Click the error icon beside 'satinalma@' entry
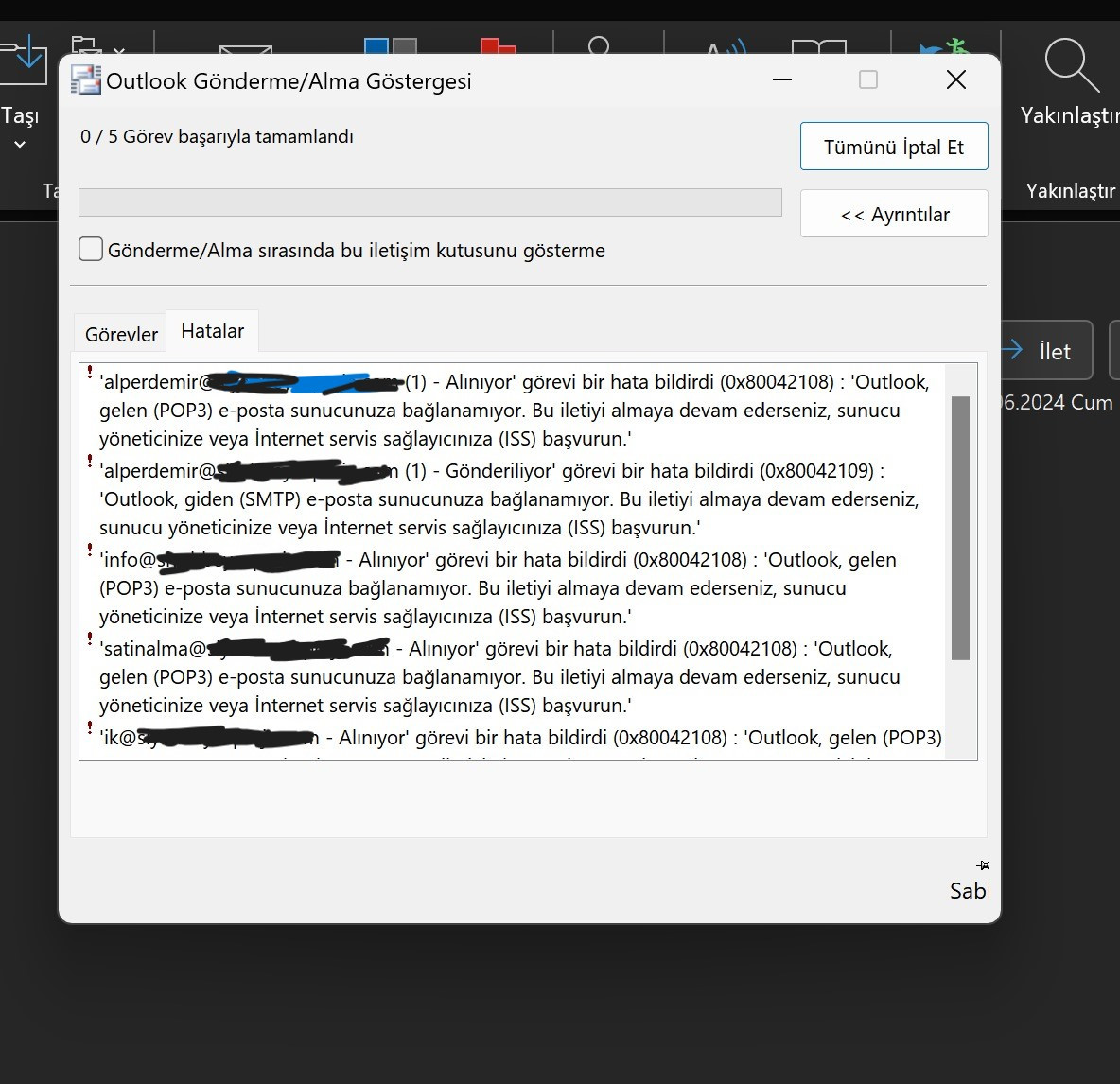The width and height of the screenshot is (1120, 1084). [90, 638]
